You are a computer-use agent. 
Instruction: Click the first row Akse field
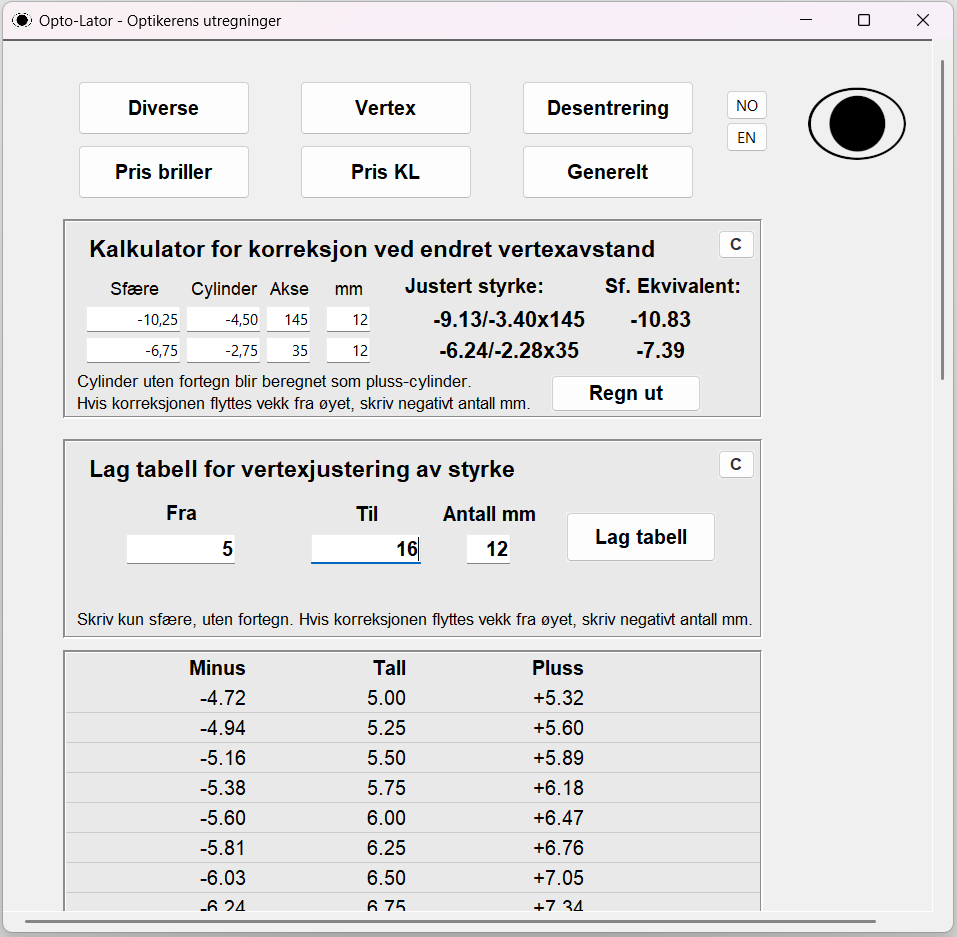pos(288,320)
